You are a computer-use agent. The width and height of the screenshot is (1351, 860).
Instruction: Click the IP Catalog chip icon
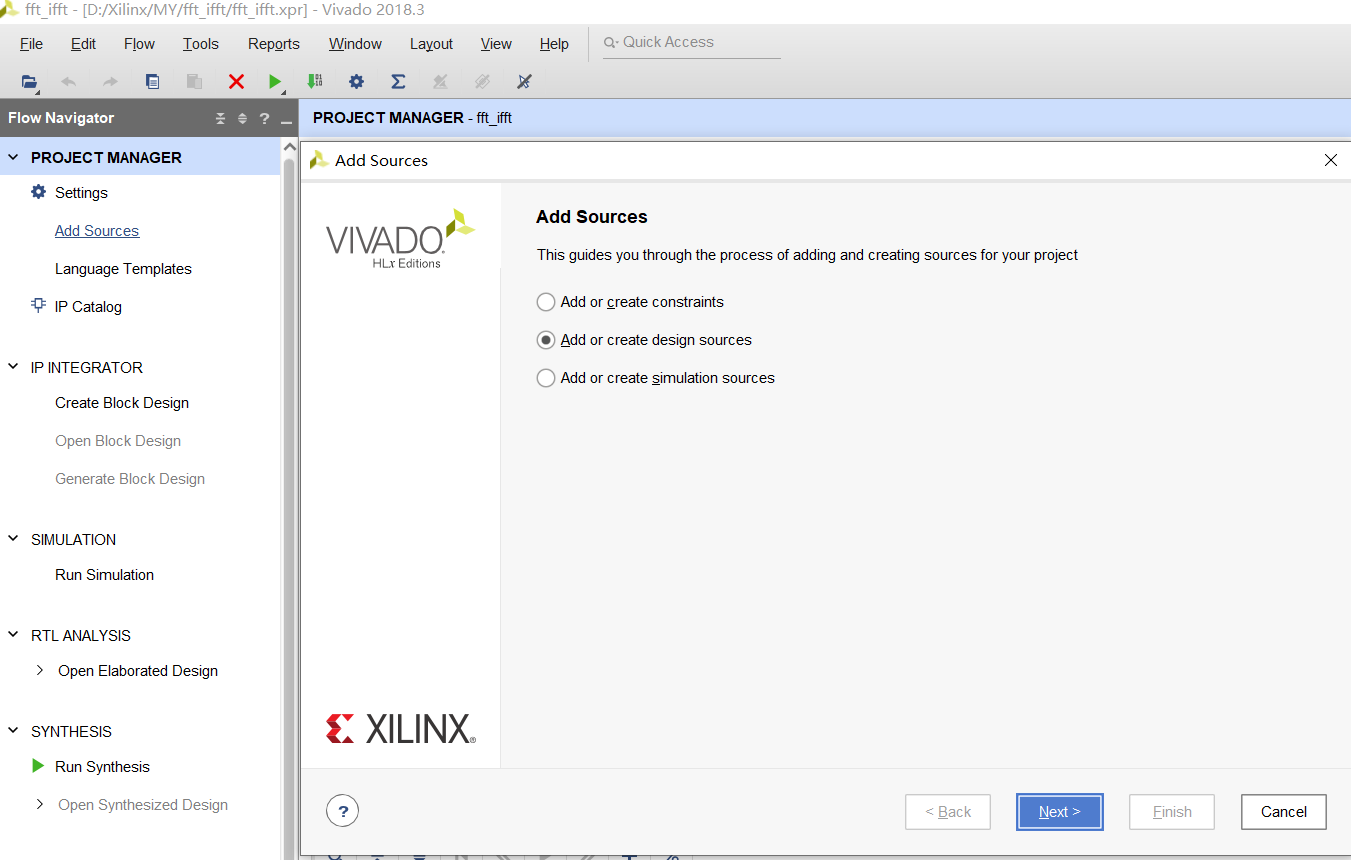tap(39, 306)
